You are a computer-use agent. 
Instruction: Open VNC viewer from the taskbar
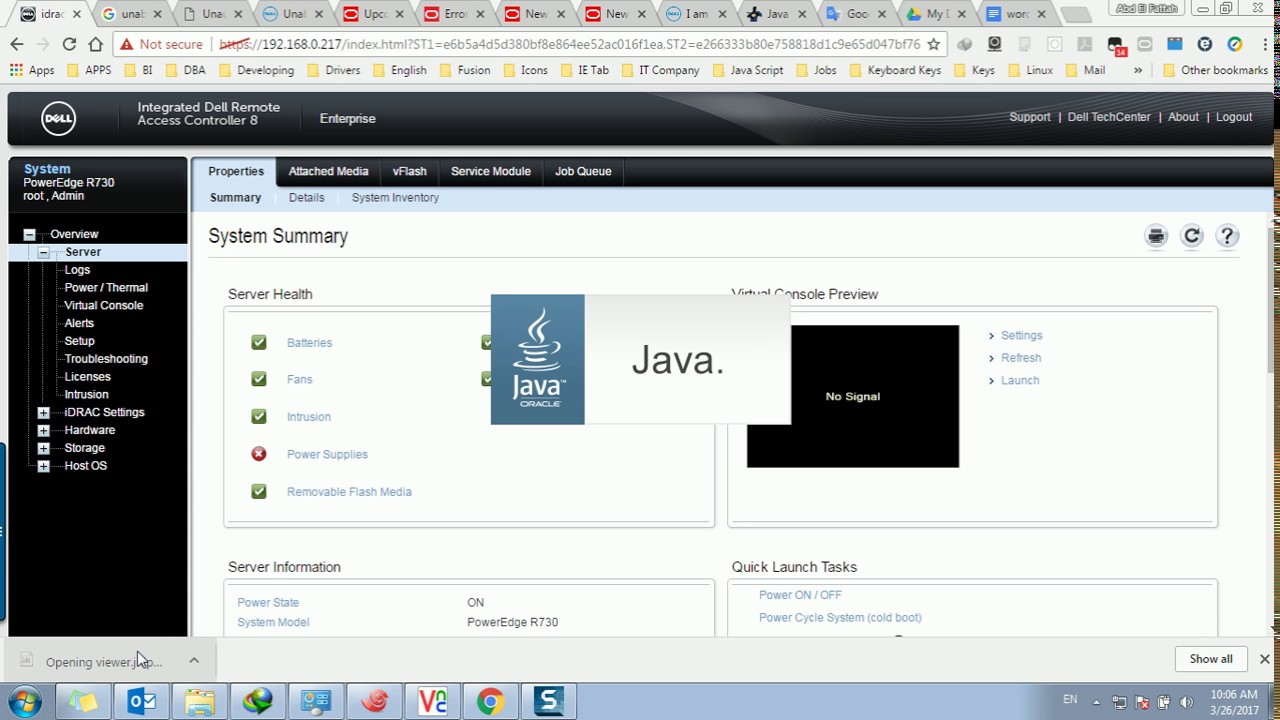point(432,702)
